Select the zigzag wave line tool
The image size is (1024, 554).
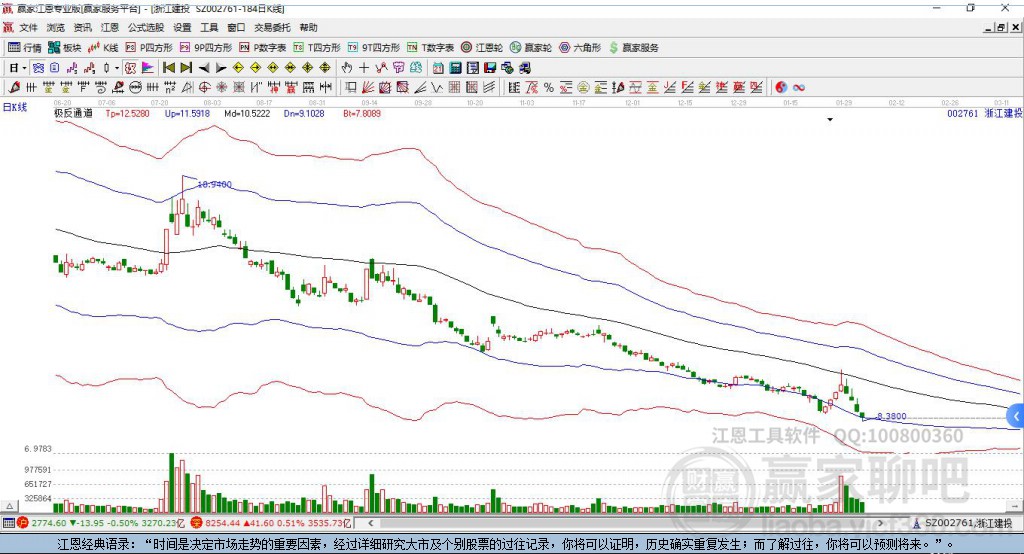click(437, 88)
